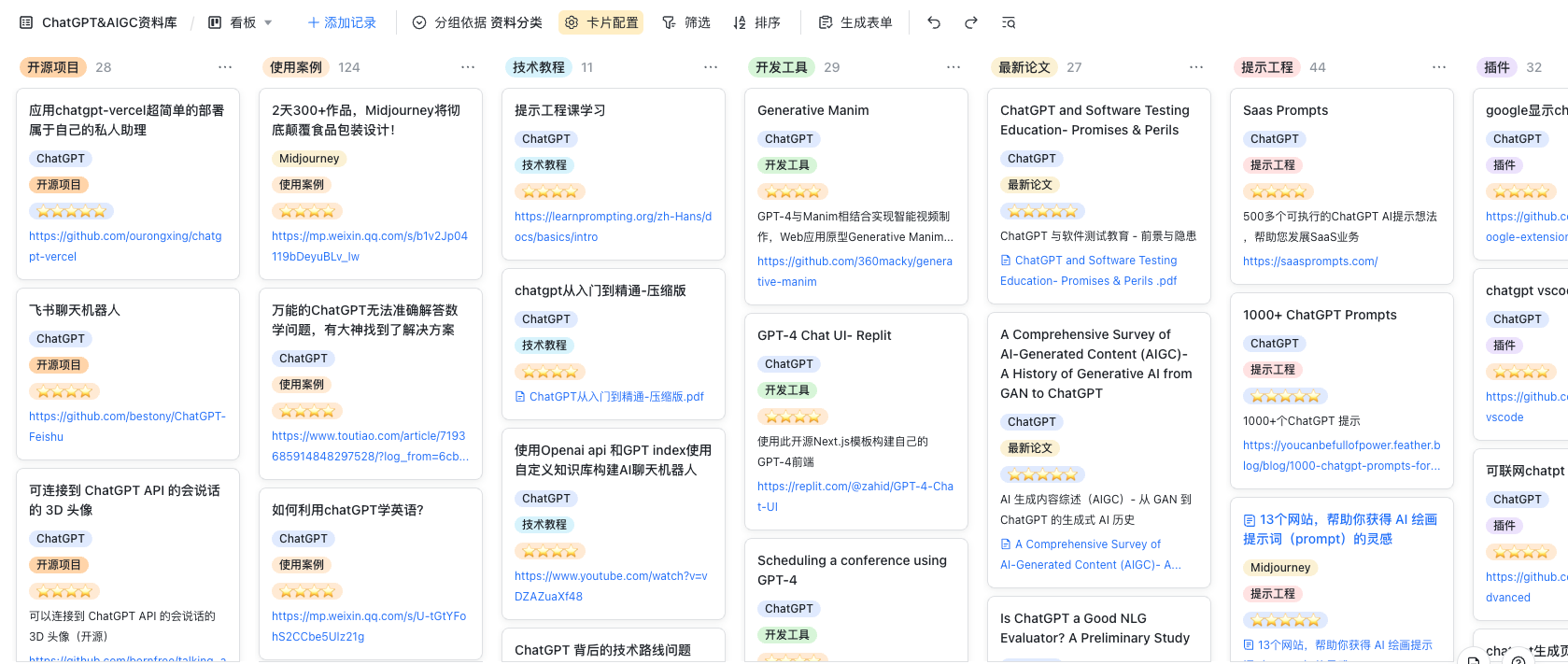Click the star rating on Generative Manim card

click(x=792, y=191)
